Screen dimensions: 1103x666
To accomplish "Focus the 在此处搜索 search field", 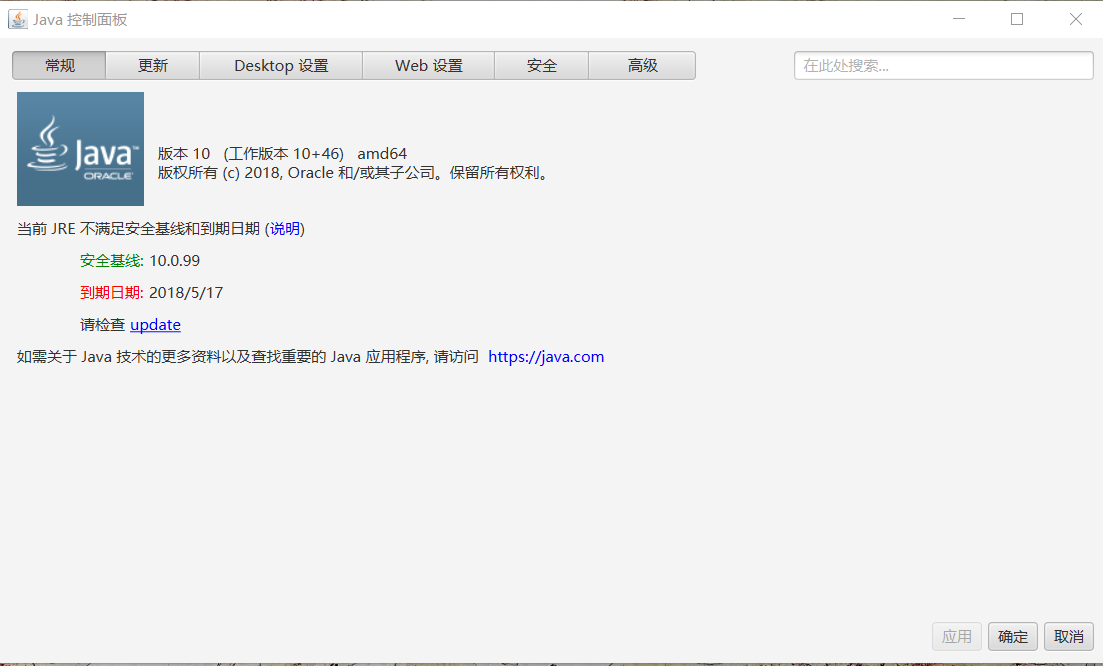I will (x=943, y=65).
